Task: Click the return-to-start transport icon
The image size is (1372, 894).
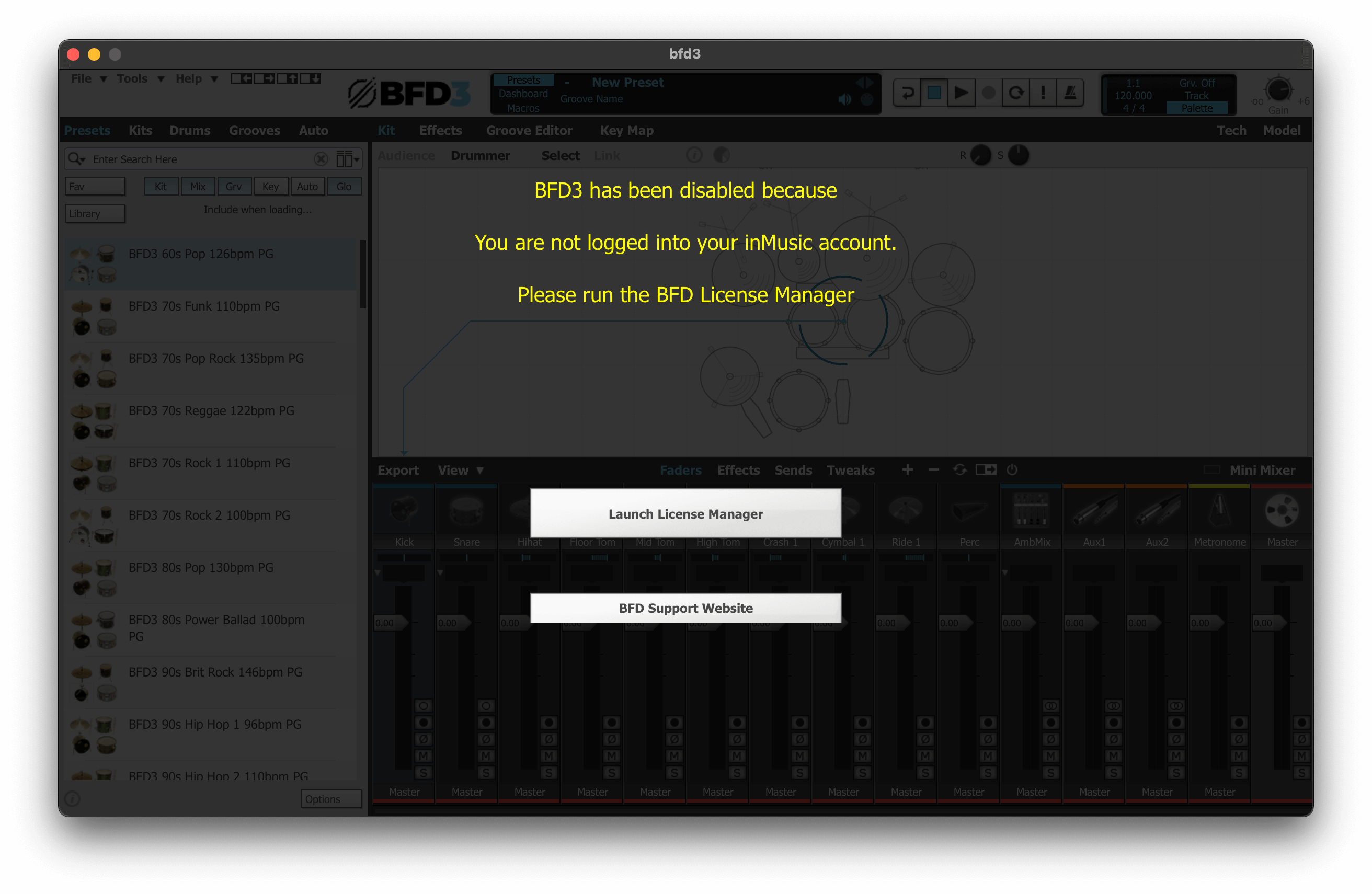Action: click(x=907, y=93)
